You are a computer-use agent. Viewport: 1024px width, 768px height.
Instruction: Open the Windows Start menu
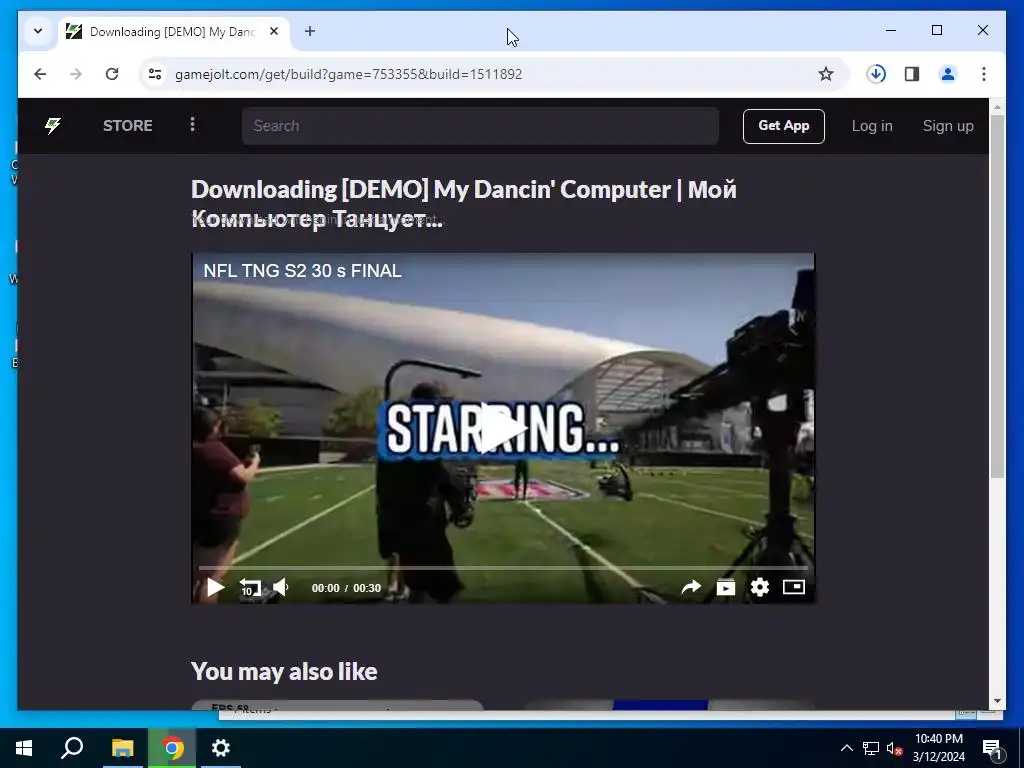(x=24, y=748)
